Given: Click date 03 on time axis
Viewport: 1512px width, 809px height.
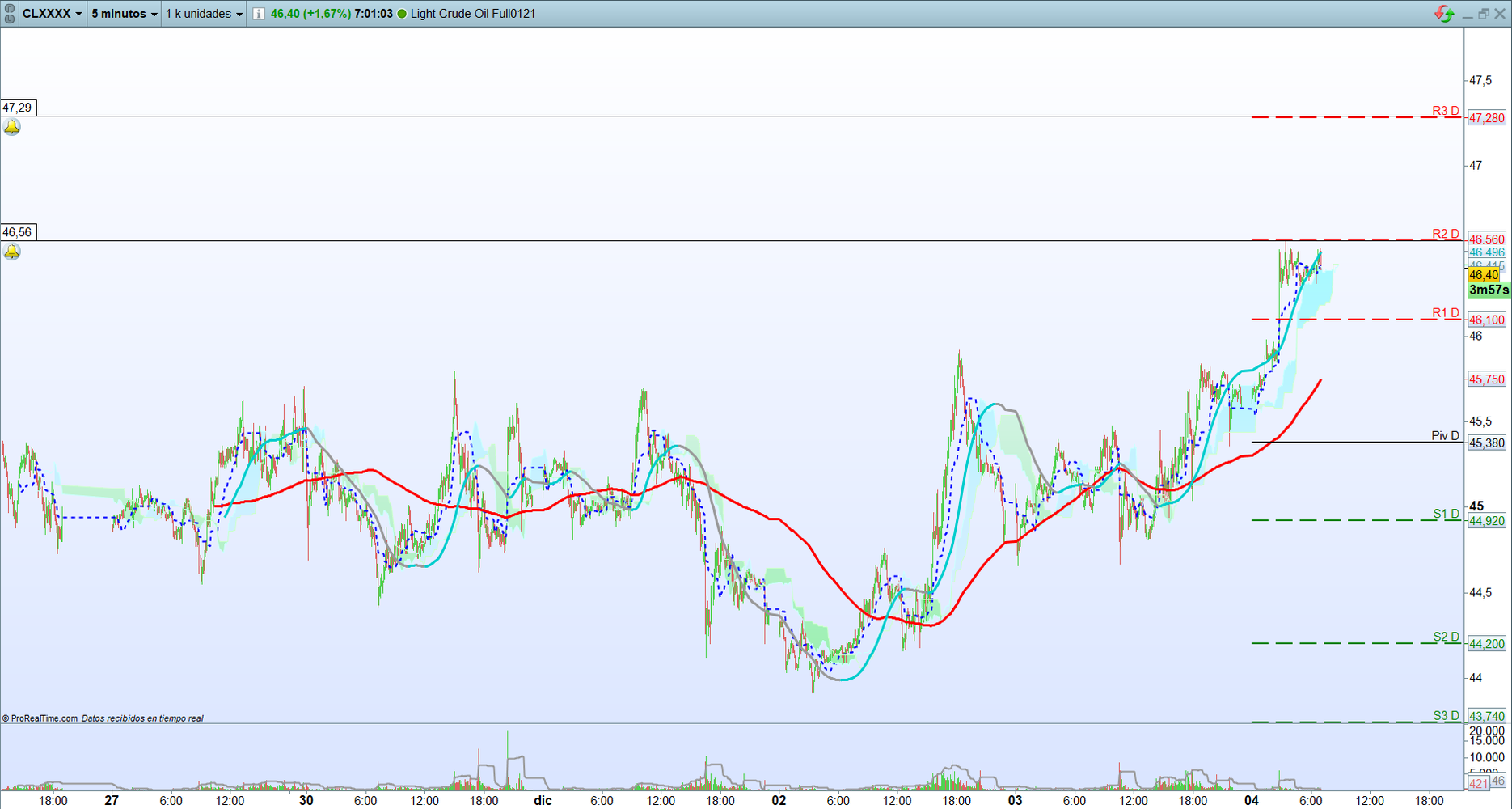Looking at the screenshot, I should (1015, 800).
